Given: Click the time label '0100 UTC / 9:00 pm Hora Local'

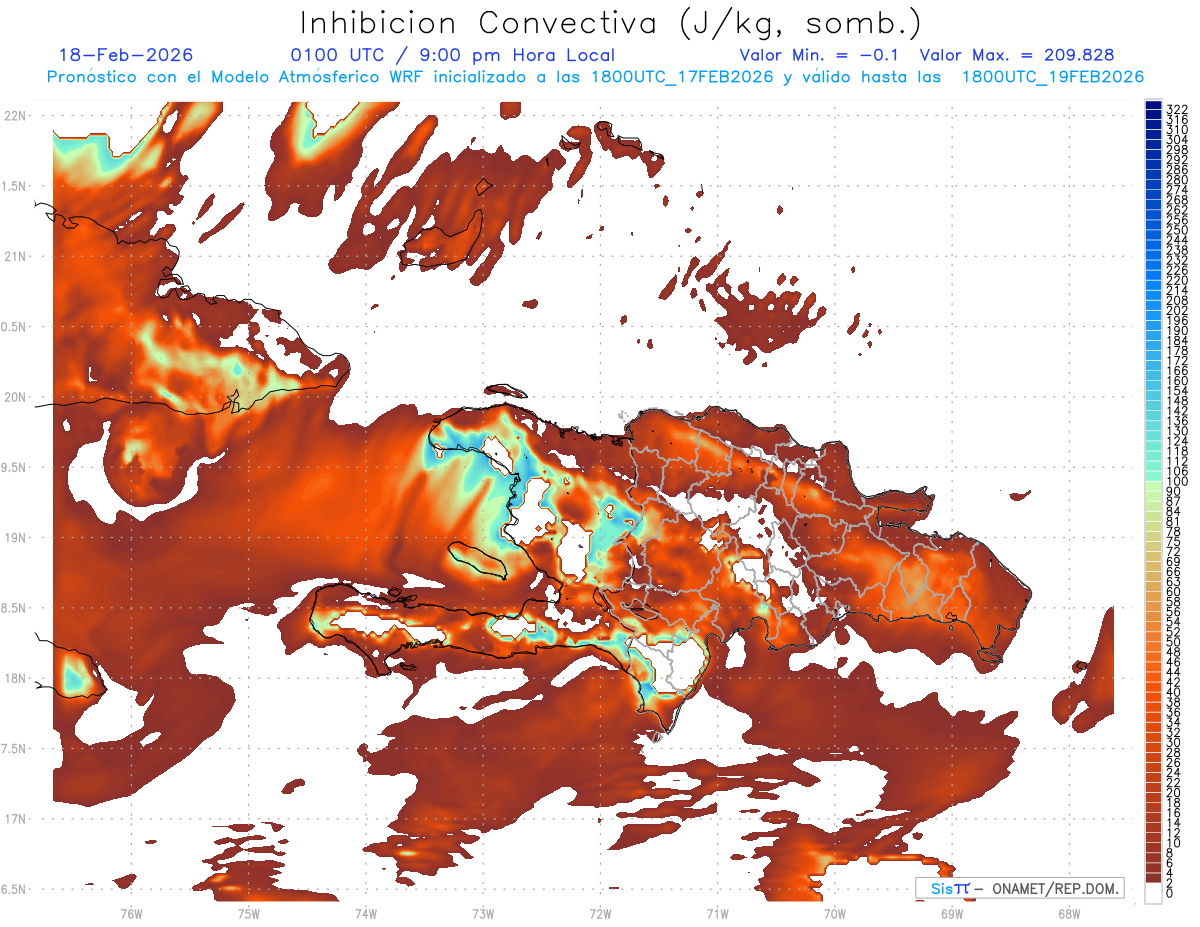Looking at the screenshot, I should (453, 55).
